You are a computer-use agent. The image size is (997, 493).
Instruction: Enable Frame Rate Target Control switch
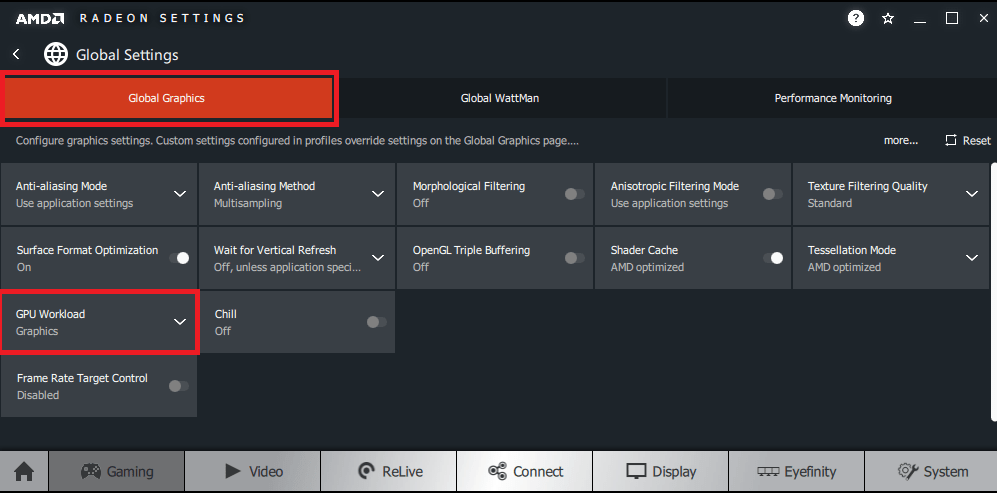179,385
